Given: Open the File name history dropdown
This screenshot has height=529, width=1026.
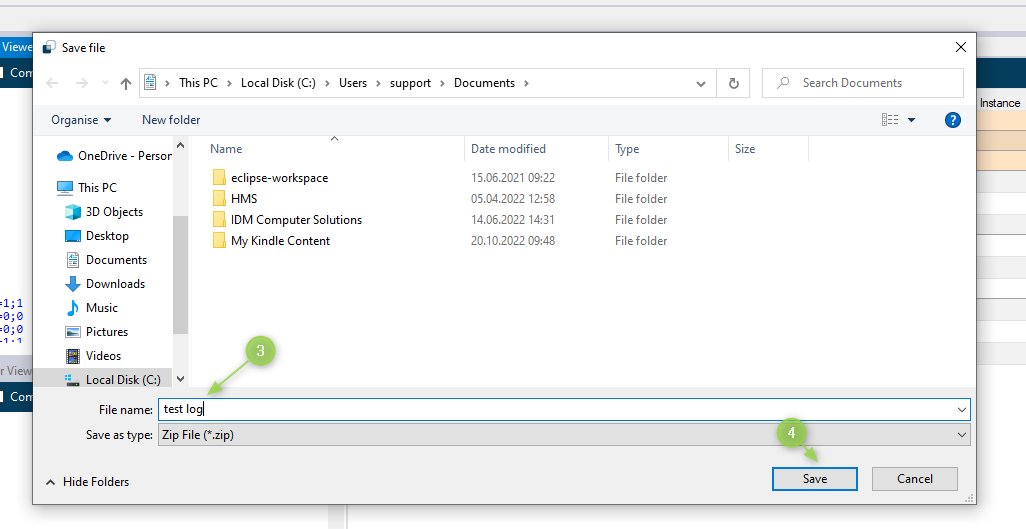Looking at the screenshot, I should [962, 409].
